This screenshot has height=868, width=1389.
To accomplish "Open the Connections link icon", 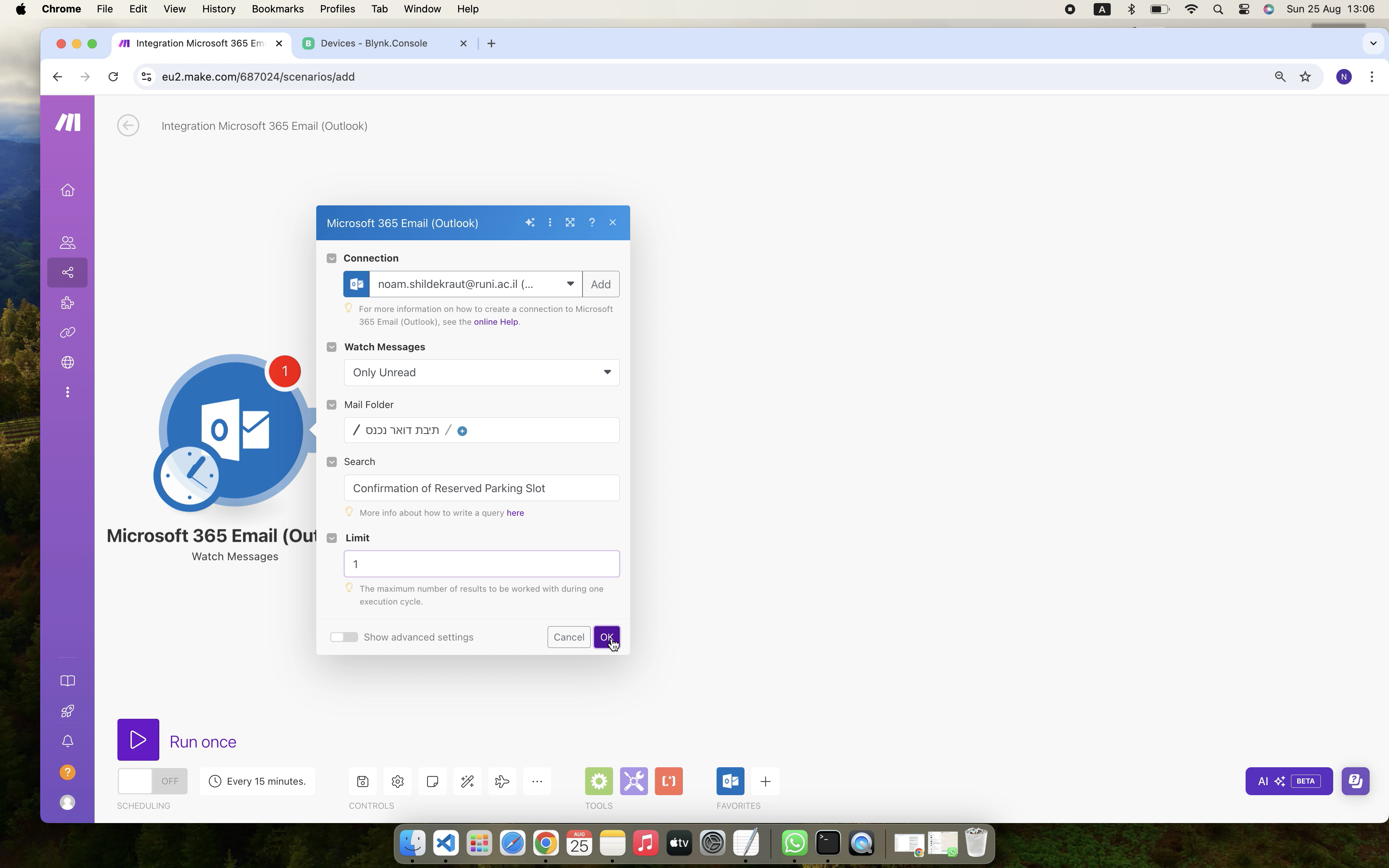I will click(67, 332).
